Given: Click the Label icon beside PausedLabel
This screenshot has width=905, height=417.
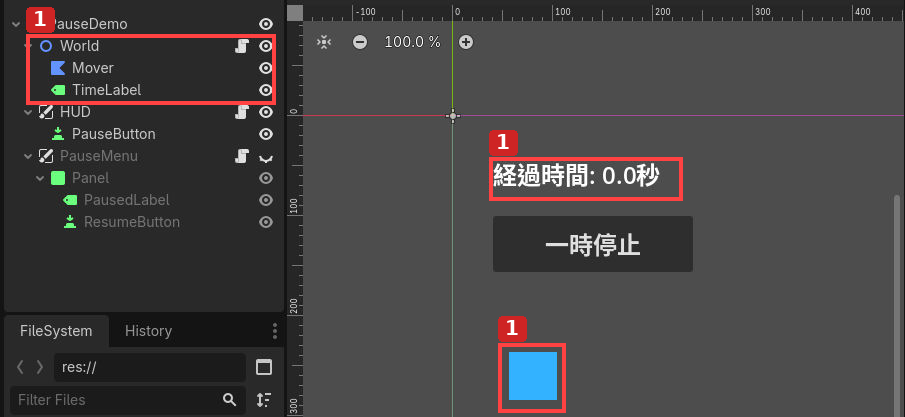Looking at the screenshot, I should tap(70, 200).
